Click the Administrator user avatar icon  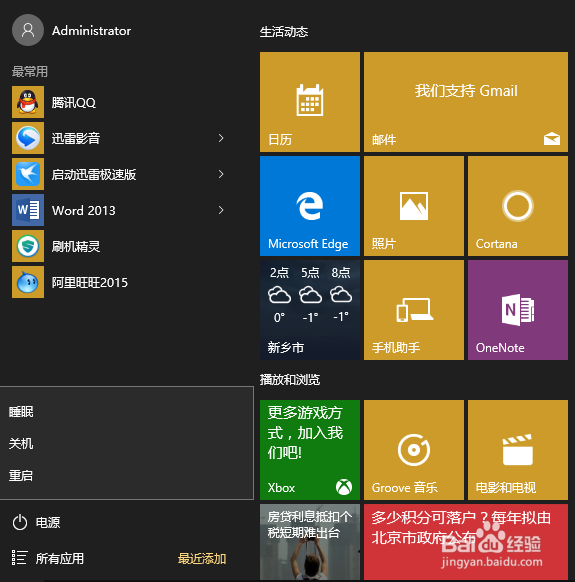(x=28, y=30)
